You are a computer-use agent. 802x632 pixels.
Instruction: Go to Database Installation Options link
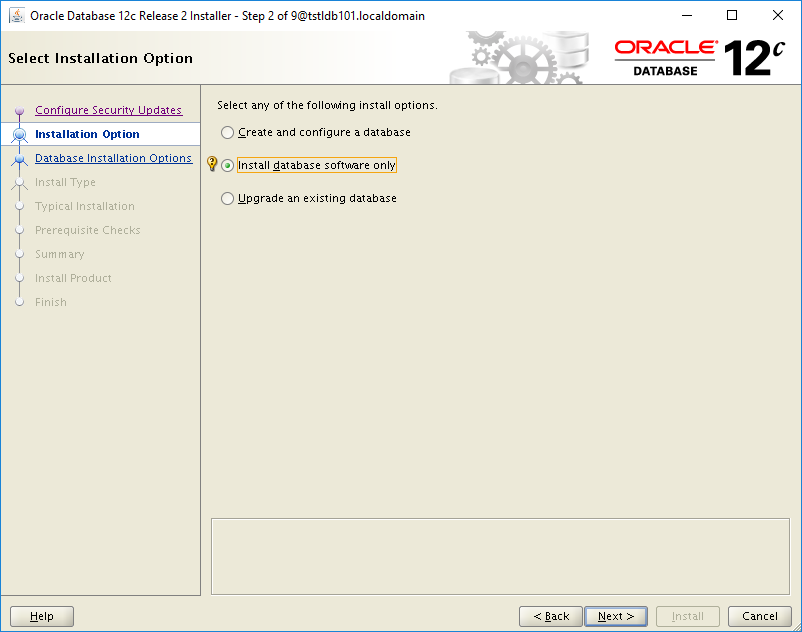(x=114, y=159)
